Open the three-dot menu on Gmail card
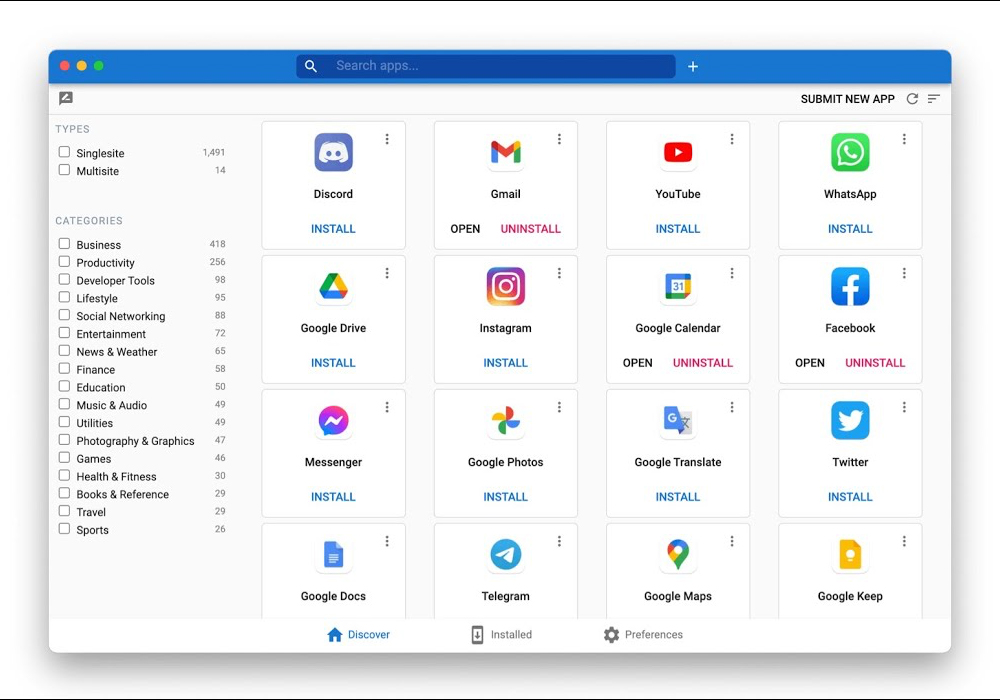The width and height of the screenshot is (1000, 700). point(559,139)
